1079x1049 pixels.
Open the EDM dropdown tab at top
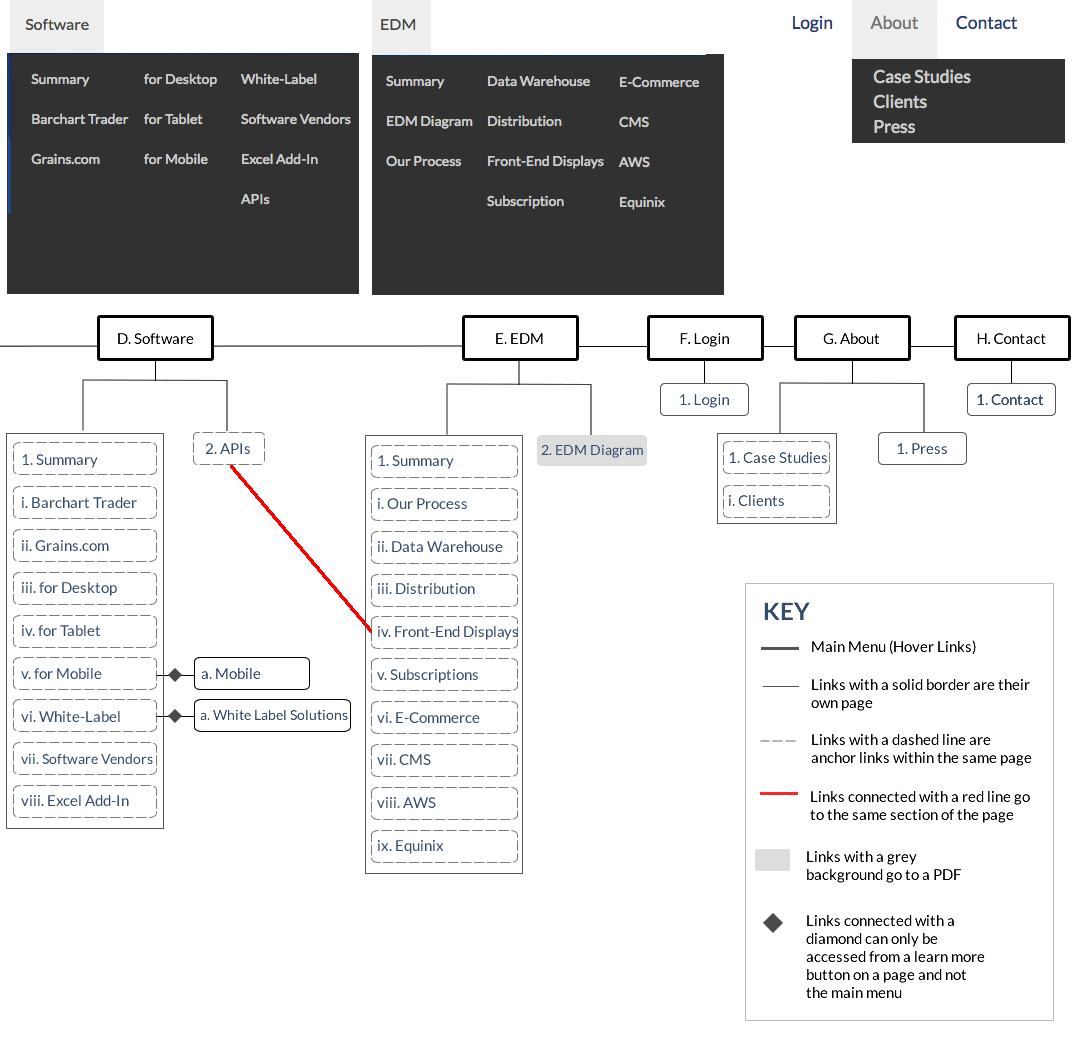(398, 25)
